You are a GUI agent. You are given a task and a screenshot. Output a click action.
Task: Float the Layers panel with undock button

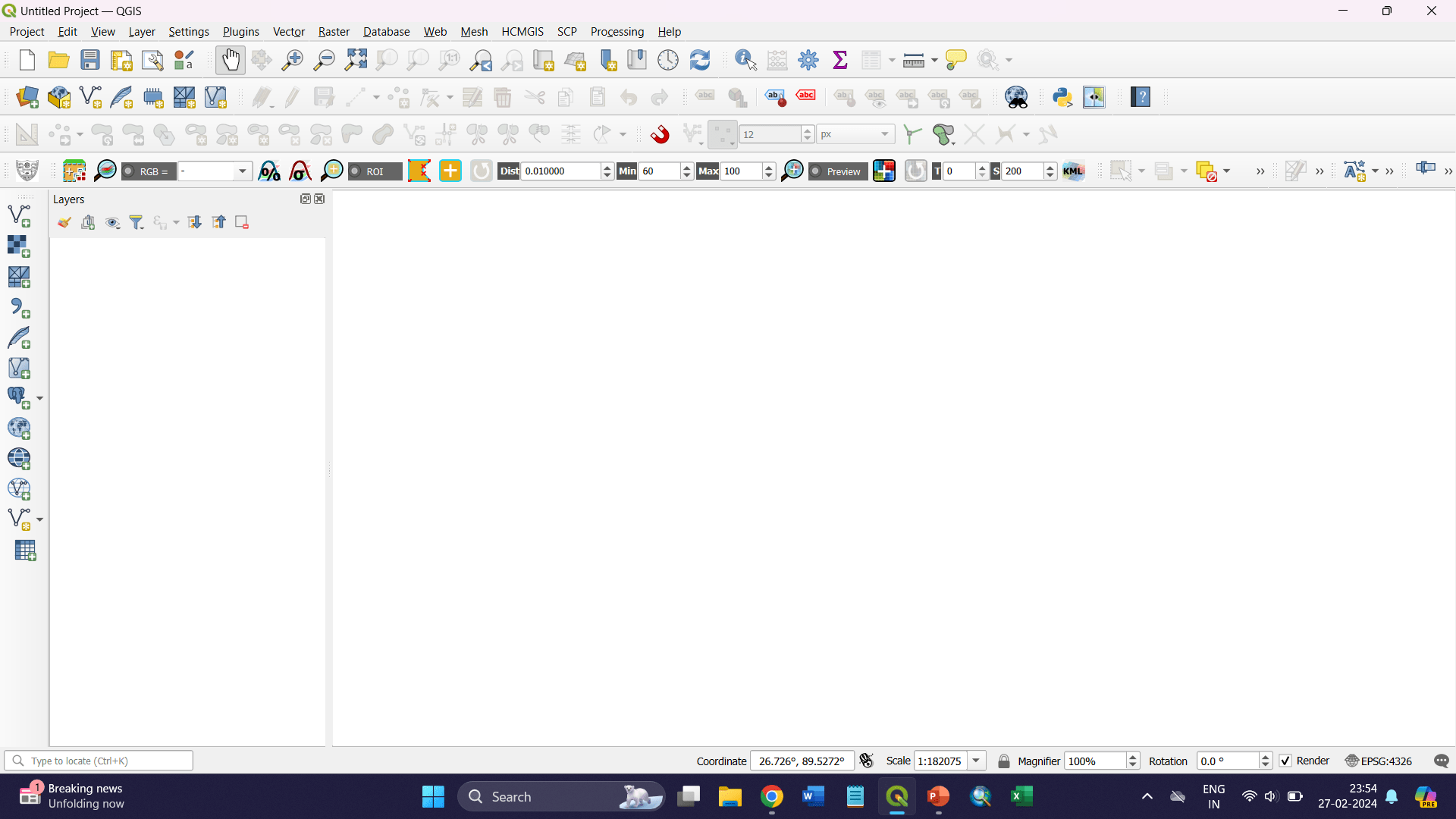click(306, 199)
